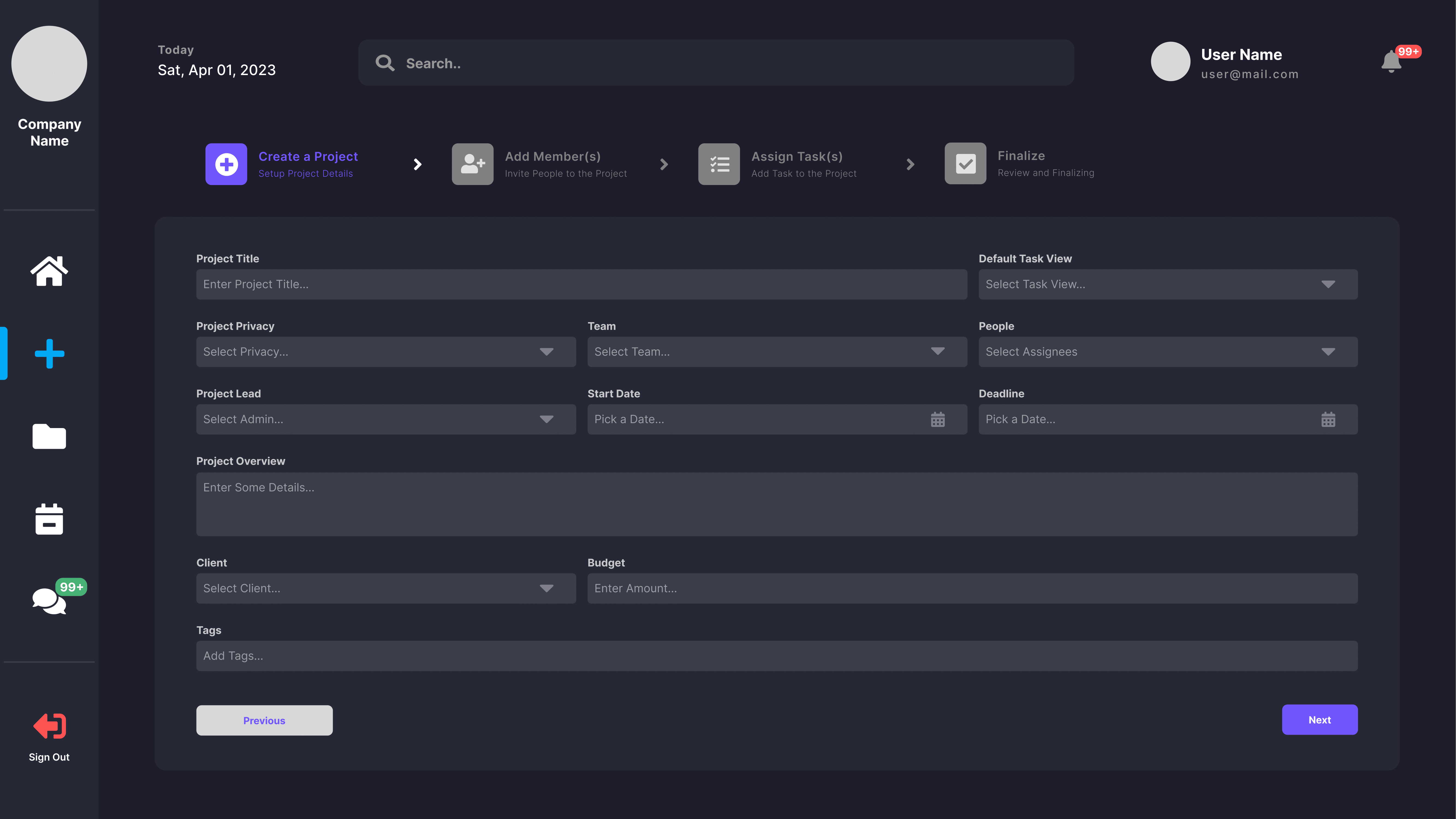Click the Deadline calendar icon

(1328, 419)
